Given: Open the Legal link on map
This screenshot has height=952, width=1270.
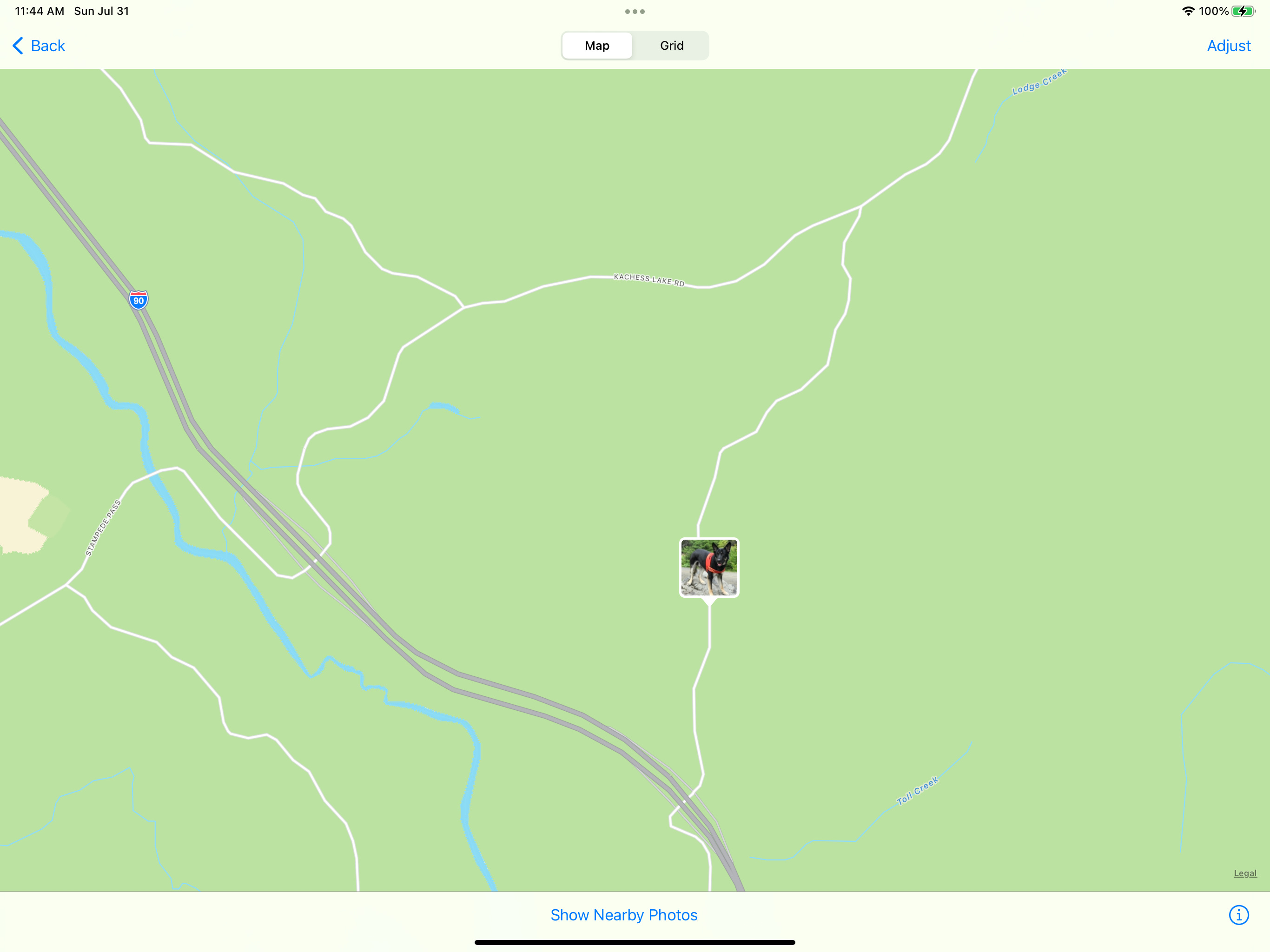Looking at the screenshot, I should pos(1245,873).
